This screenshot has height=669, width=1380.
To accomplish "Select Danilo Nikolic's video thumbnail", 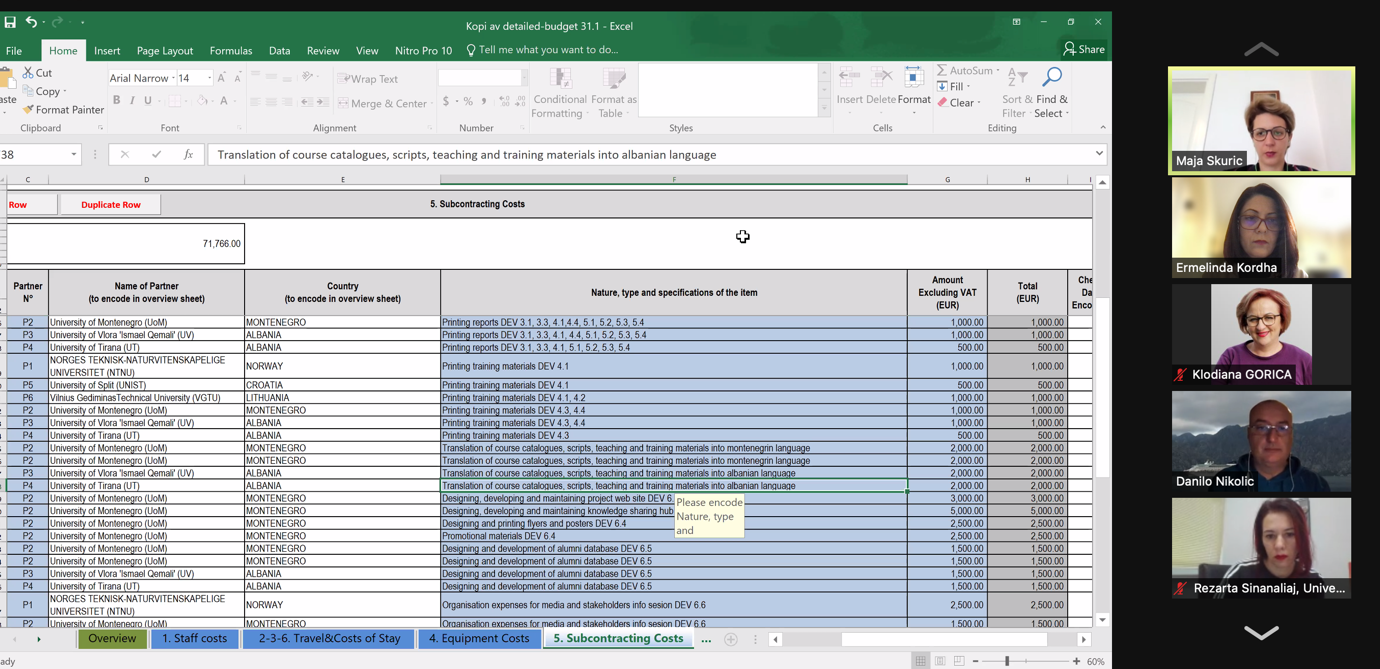I will pyautogui.click(x=1261, y=442).
